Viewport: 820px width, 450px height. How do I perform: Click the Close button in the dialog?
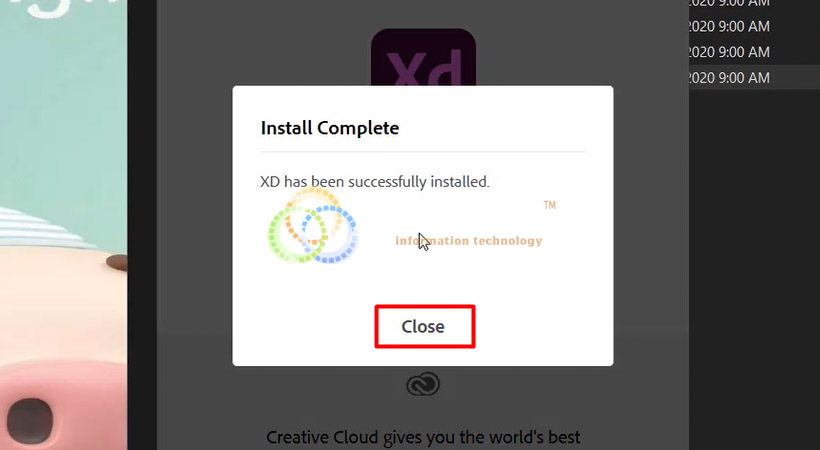[x=425, y=327]
